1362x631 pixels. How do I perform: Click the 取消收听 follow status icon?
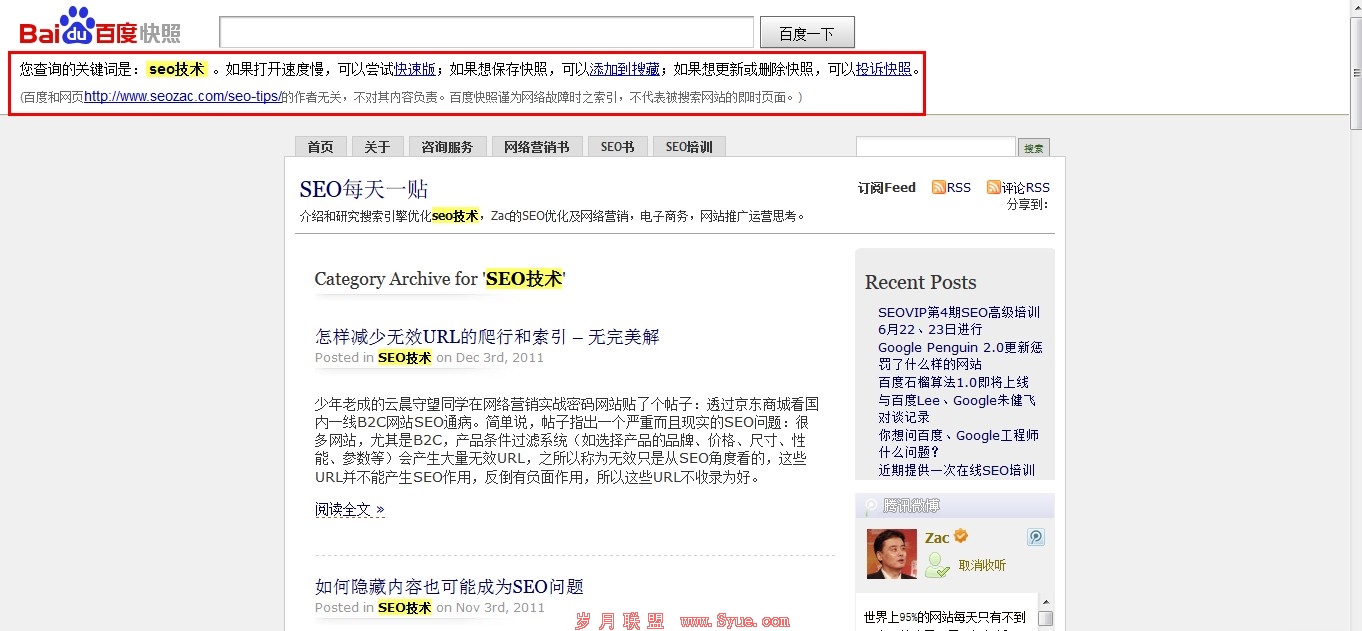[937, 565]
